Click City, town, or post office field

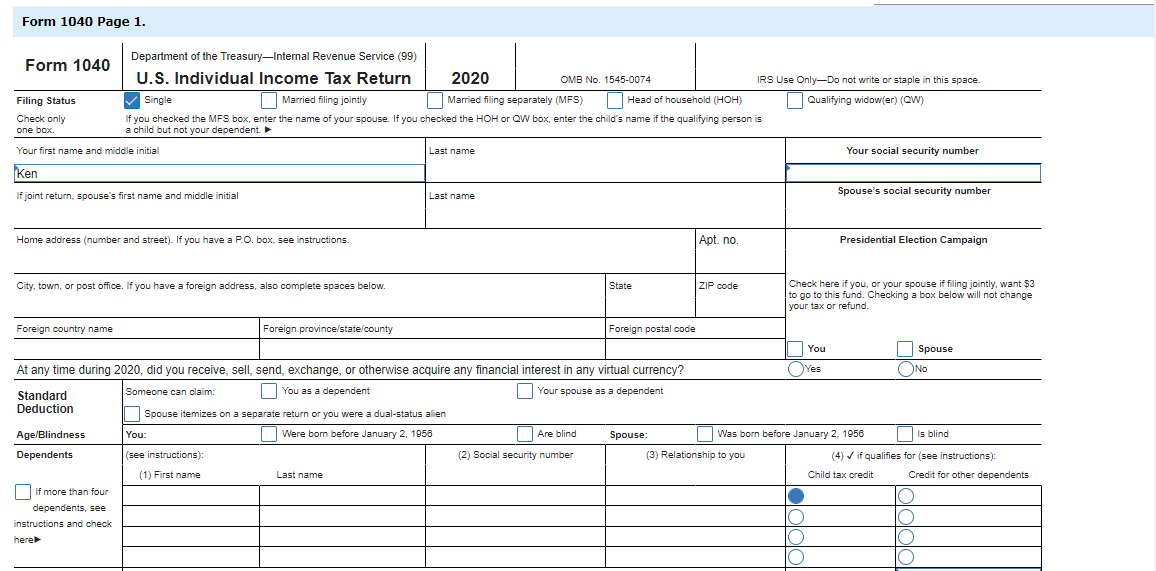point(310,306)
